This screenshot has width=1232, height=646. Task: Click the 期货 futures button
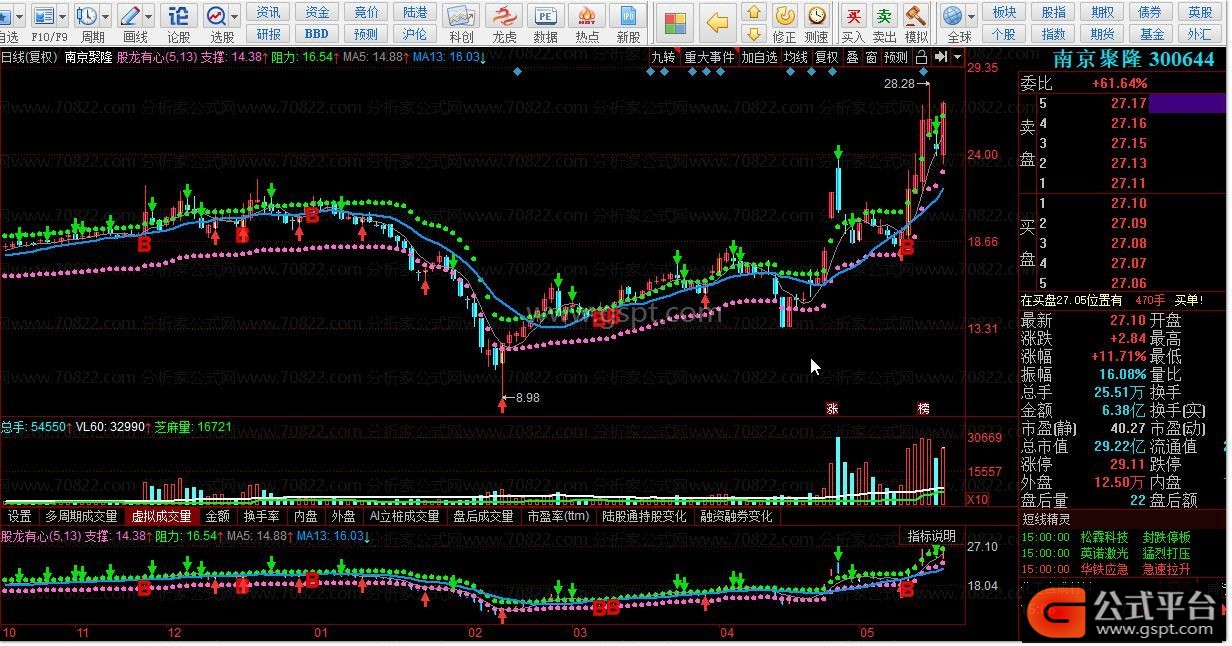coord(1102,33)
